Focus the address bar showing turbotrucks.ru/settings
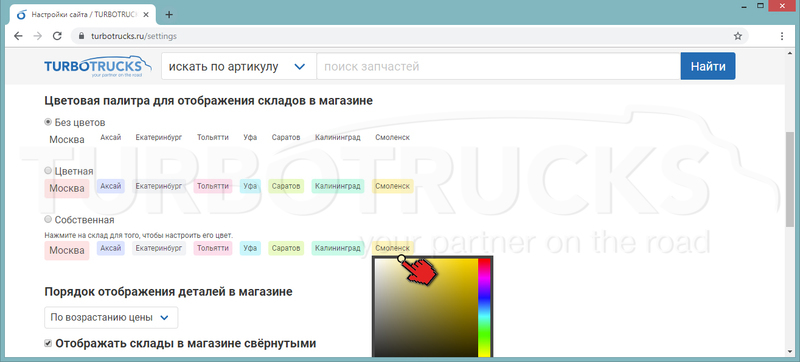This screenshot has width=800, height=362. (x=408, y=36)
